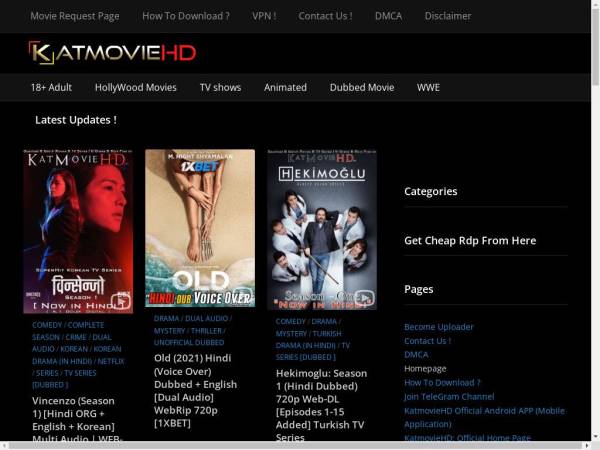The width and height of the screenshot is (600, 450).
Task: Open Contact Us ! in Pages sidebar
Action: (x=427, y=341)
